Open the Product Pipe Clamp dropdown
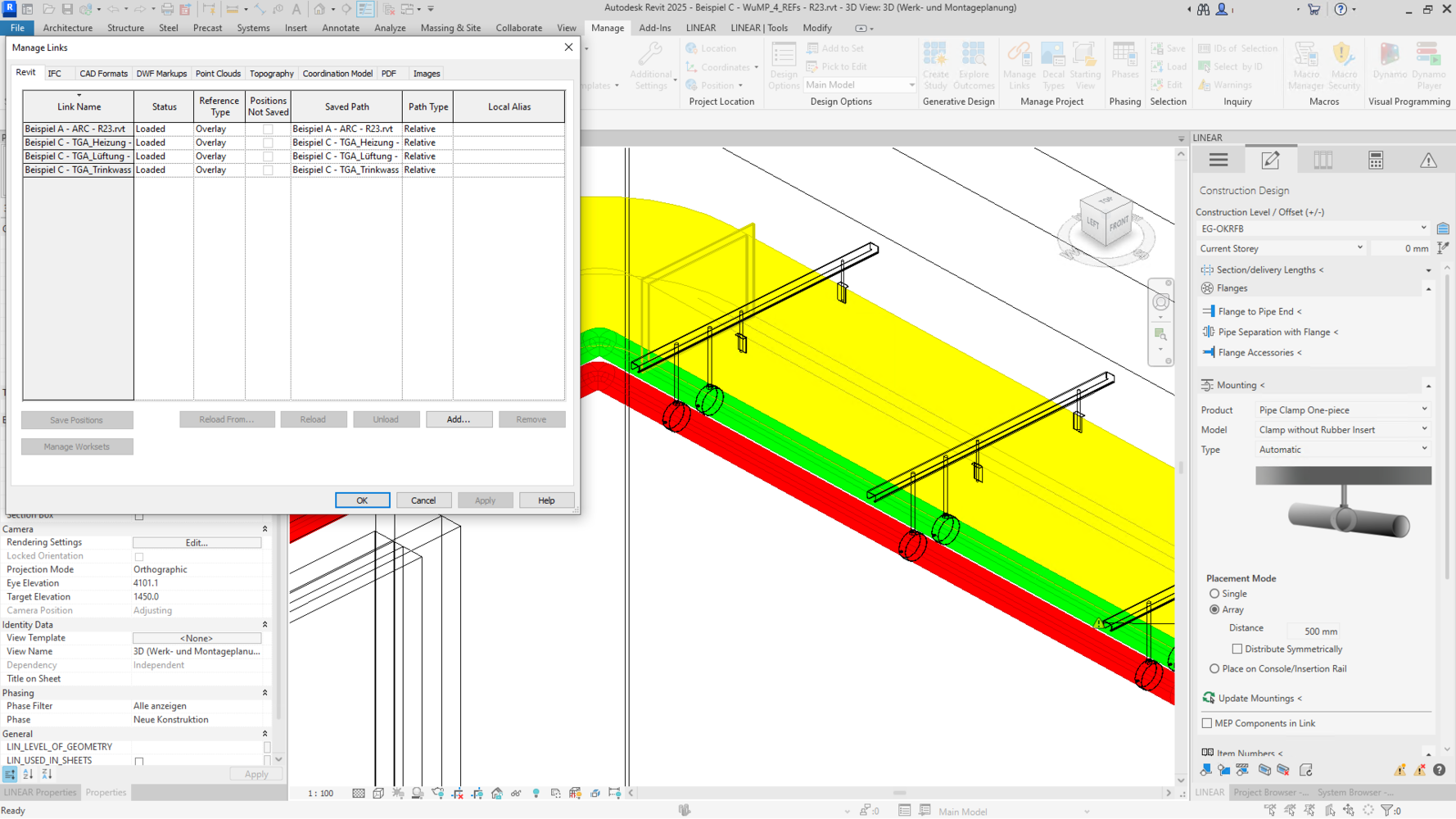The image size is (1456, 819). point(1343,409)
